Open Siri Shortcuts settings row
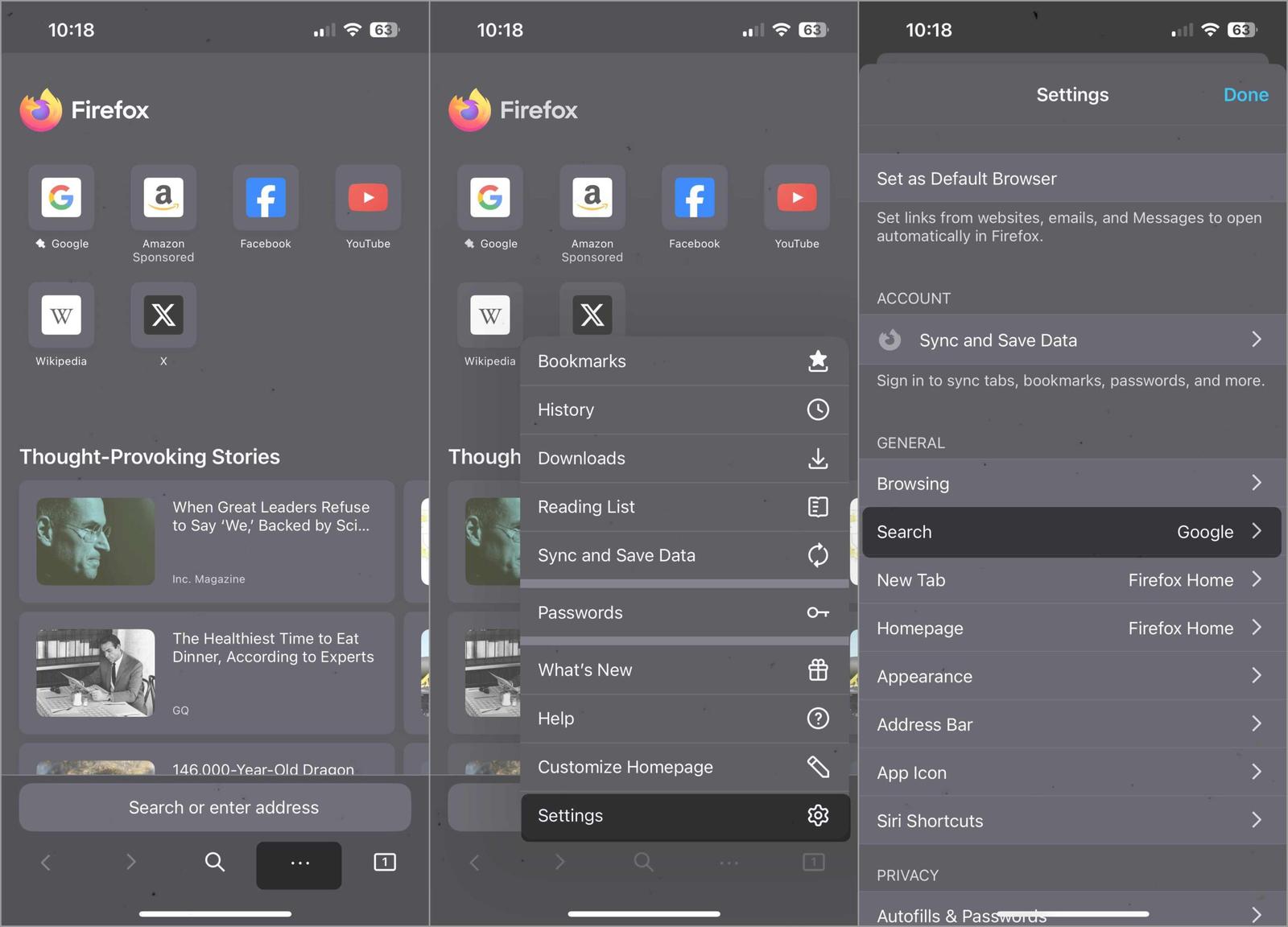Screen dimensions: 1288x927 [1073, 822]
